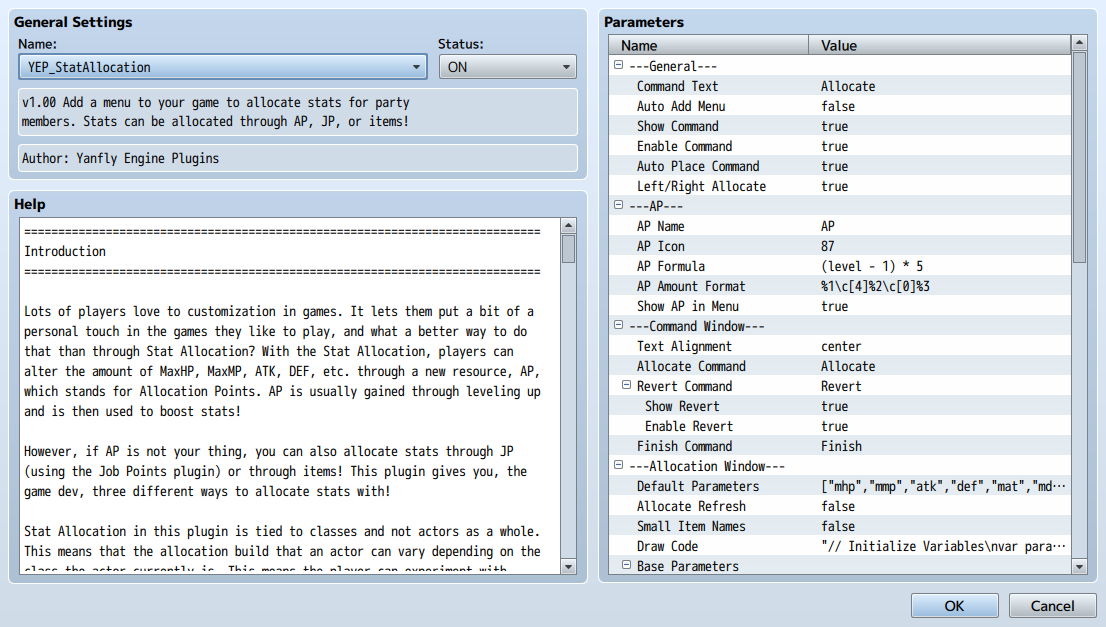This screenshot has width=1106, height=627.
Task: Click the Help scrollbar down arrow
Action: 569,566
